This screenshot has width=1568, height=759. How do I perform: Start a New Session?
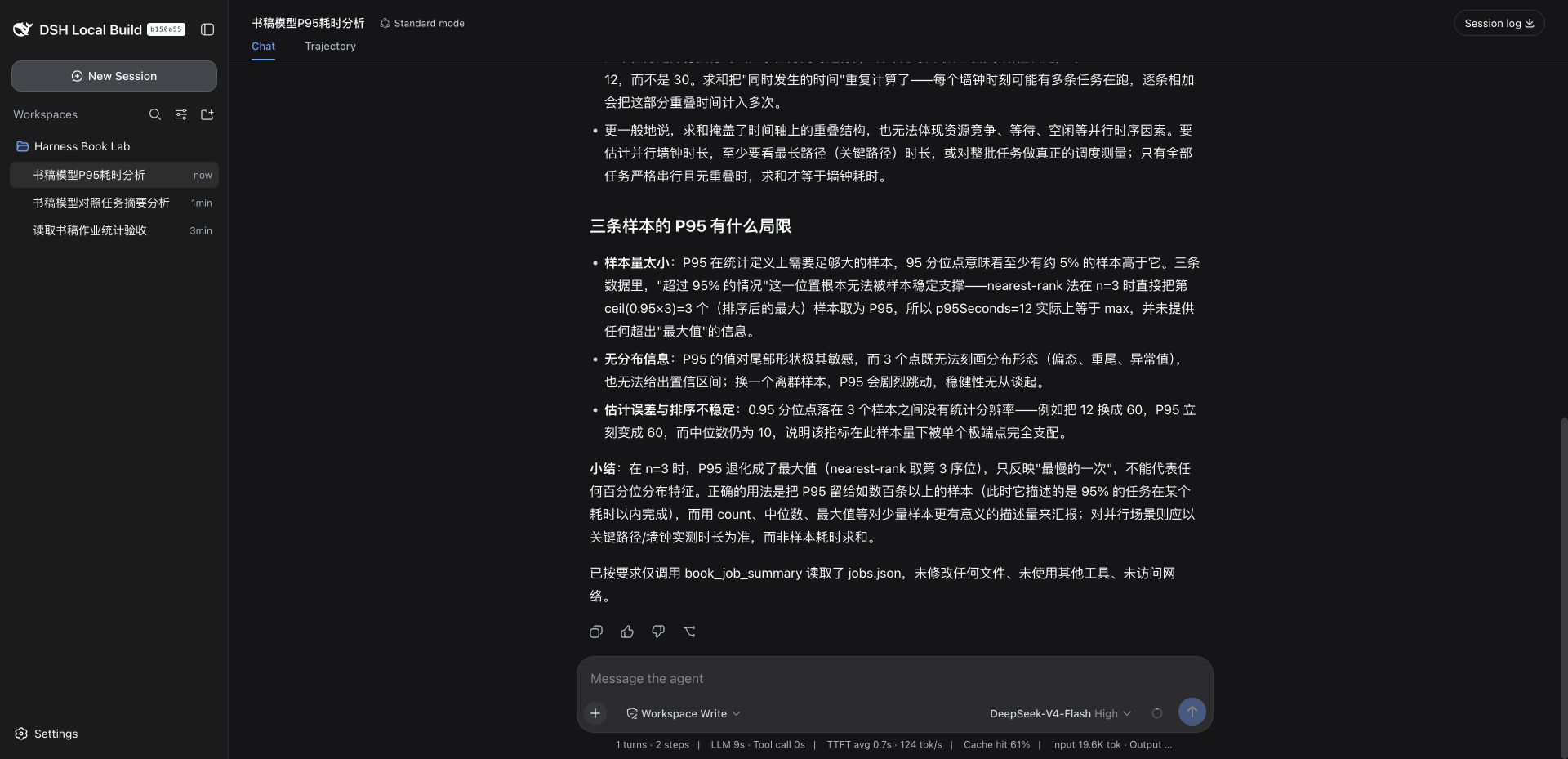pyautogui.click(x=114, y=76)
